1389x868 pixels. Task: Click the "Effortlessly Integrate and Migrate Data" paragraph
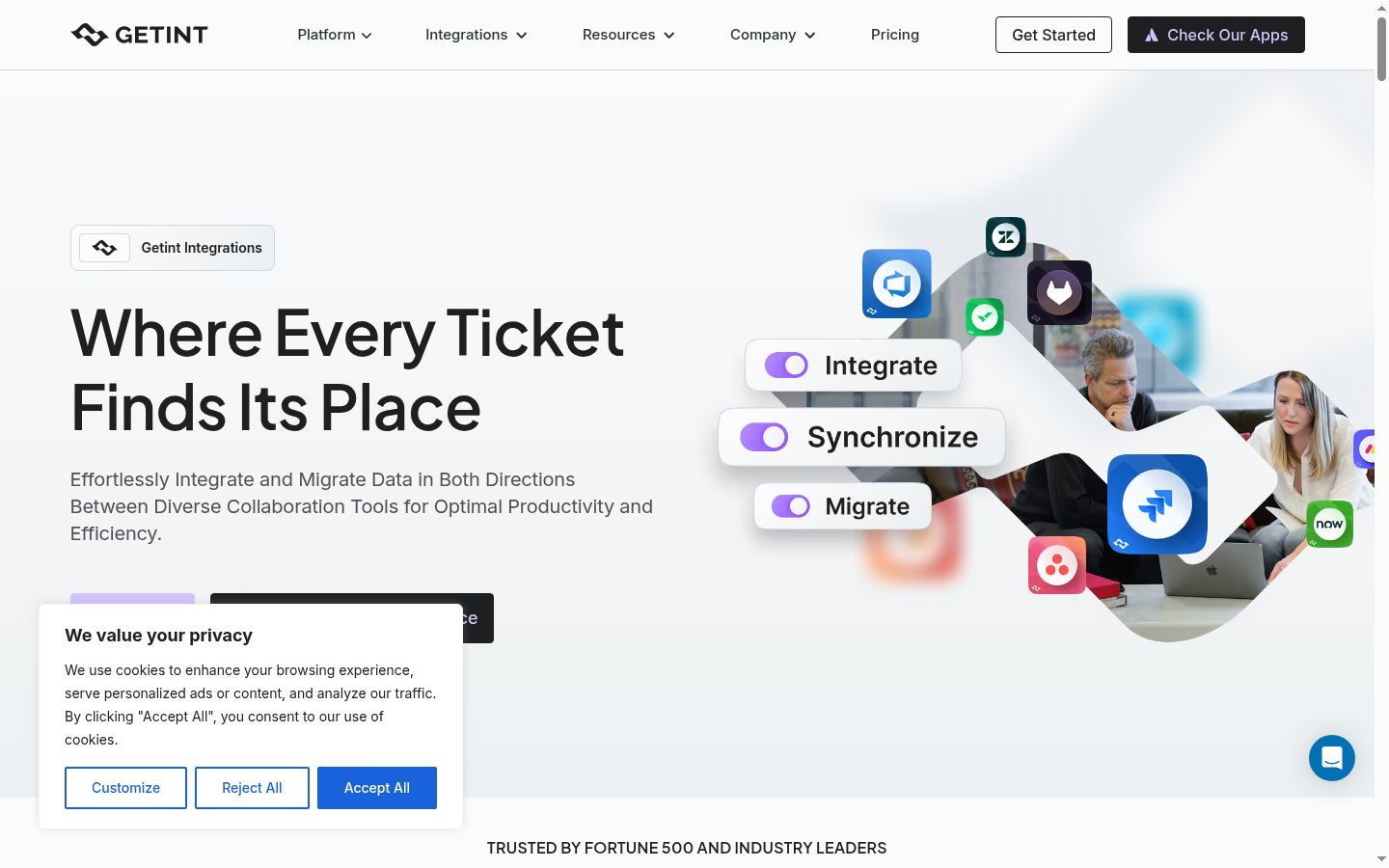(x=362, y=506)
